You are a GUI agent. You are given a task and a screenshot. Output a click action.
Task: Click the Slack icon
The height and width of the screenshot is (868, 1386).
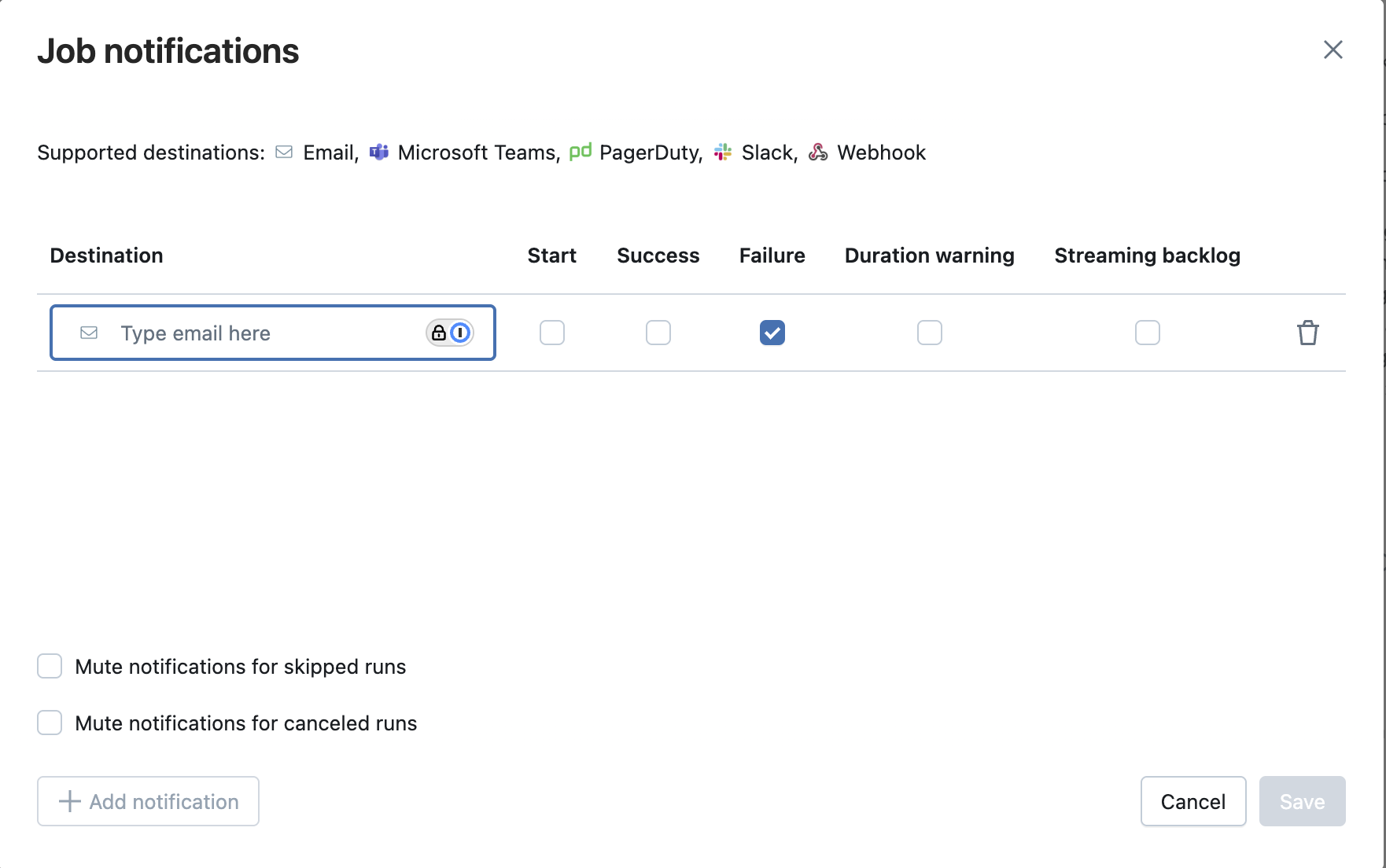point(722,152)
